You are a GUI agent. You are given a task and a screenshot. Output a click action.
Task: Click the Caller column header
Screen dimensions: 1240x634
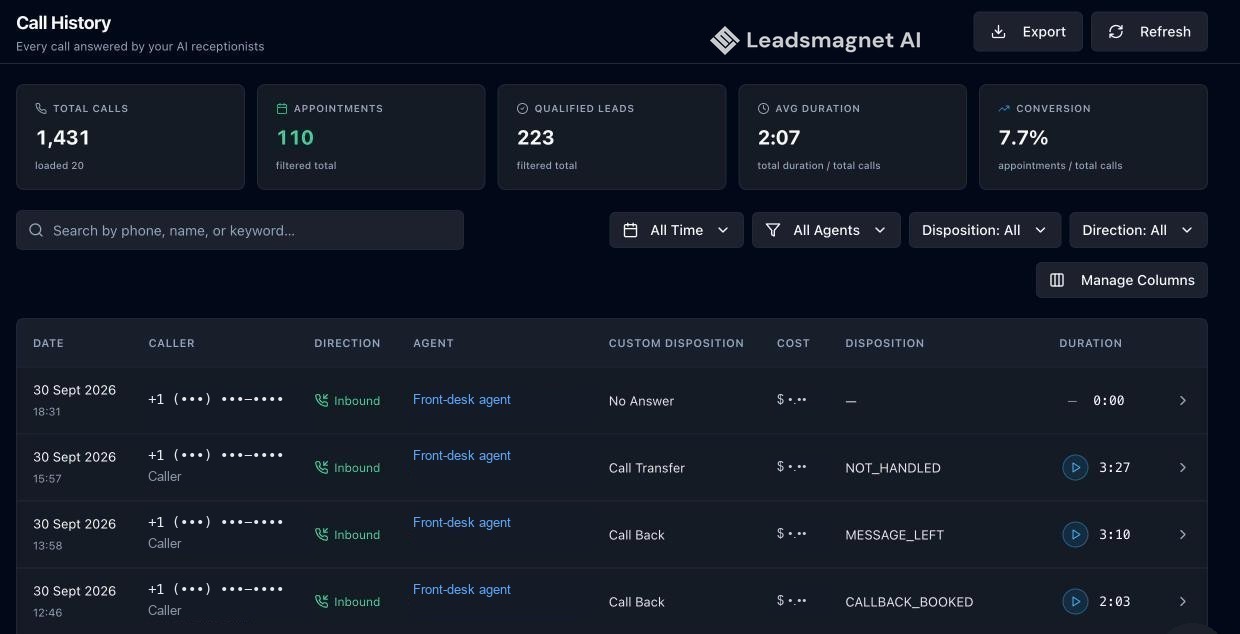click(x=172, y=343)
